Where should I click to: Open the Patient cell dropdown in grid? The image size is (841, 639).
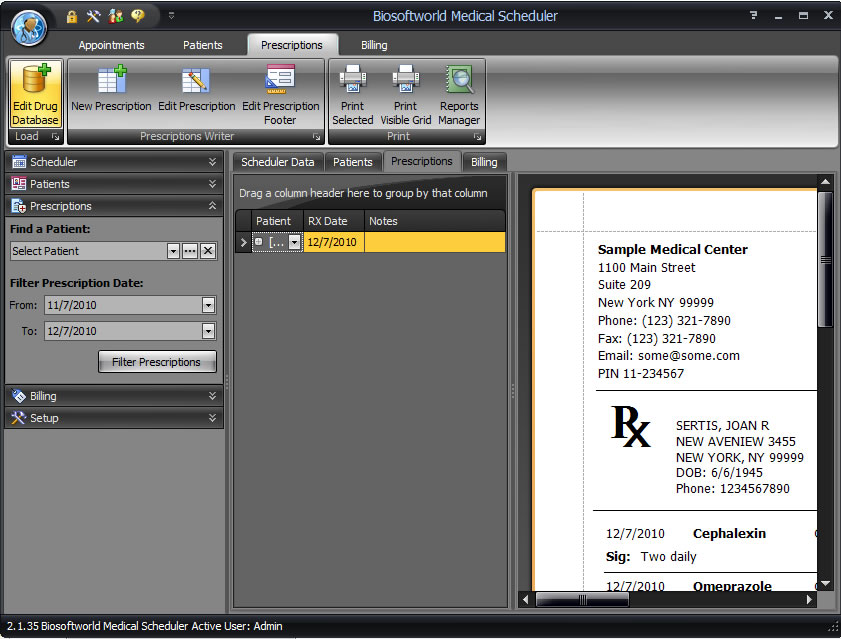pyautogui.click(x=294, y=242)
